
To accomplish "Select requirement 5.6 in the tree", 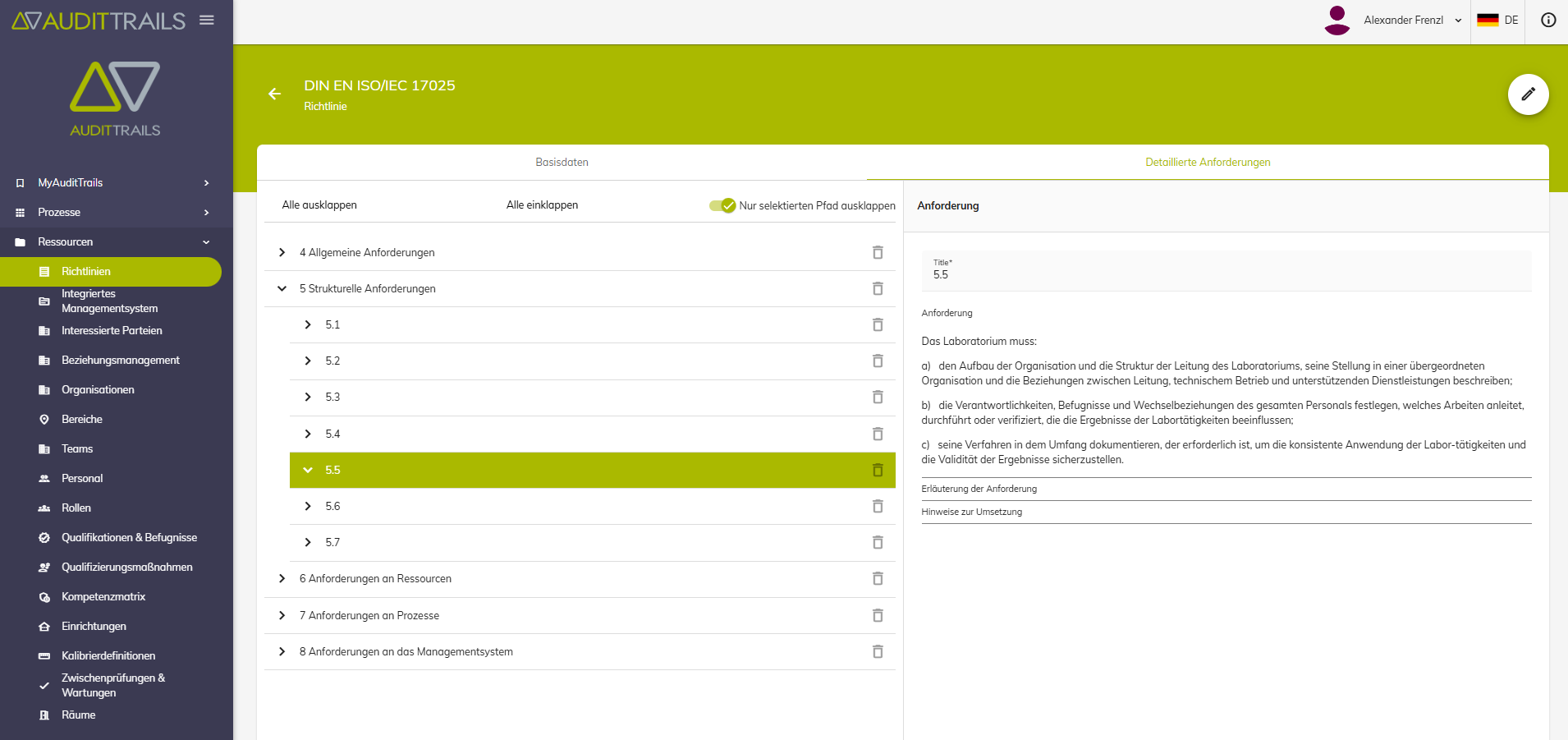I will point(593,506).
